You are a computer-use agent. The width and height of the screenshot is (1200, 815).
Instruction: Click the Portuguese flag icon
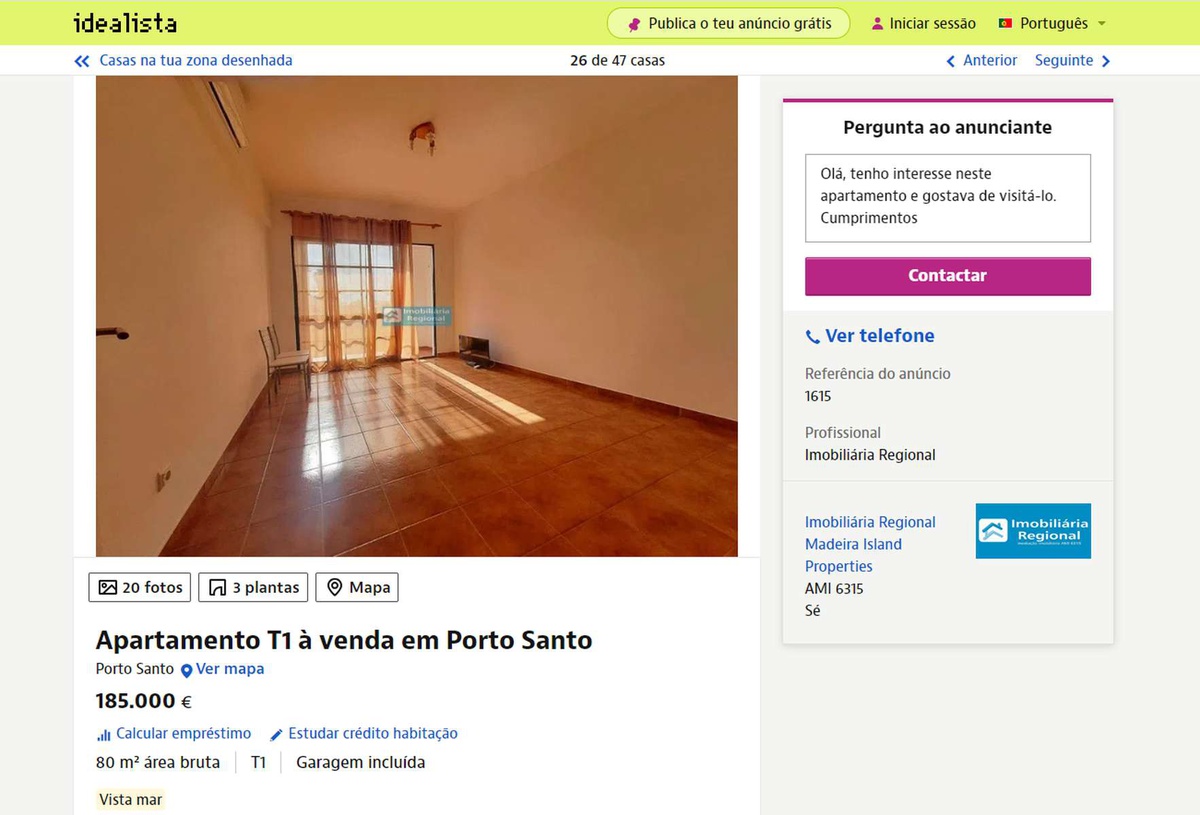[x=1006, y=23]
